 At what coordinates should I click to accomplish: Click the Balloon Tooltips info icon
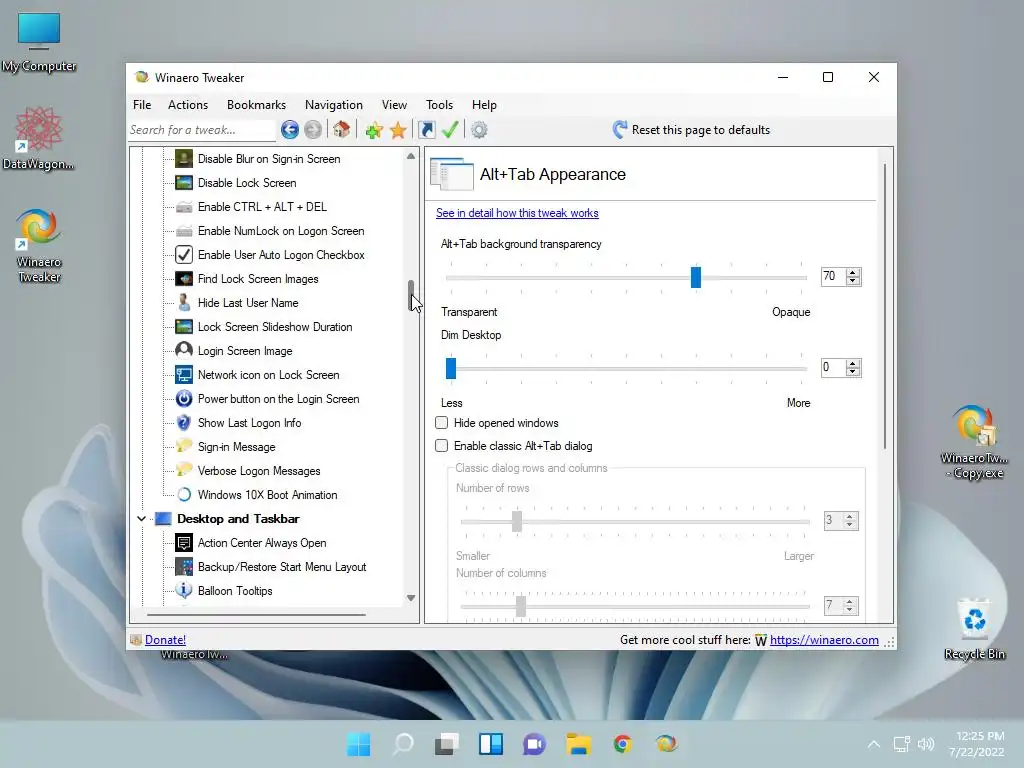click(184, 590)
